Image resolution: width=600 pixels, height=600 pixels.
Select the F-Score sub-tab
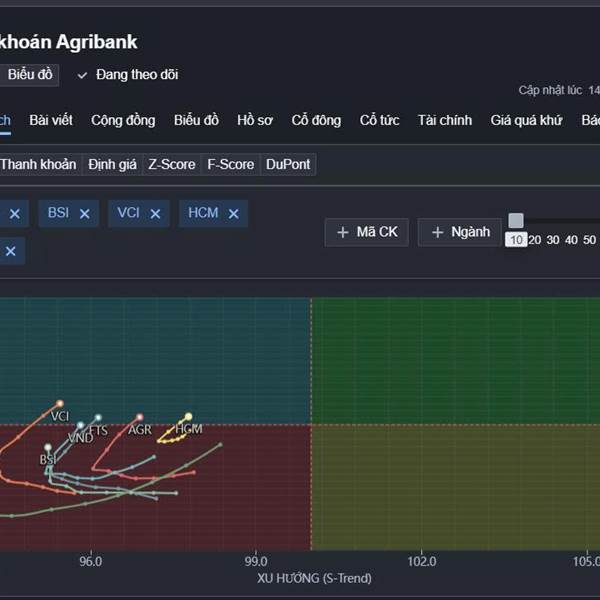tap(230, 165)
